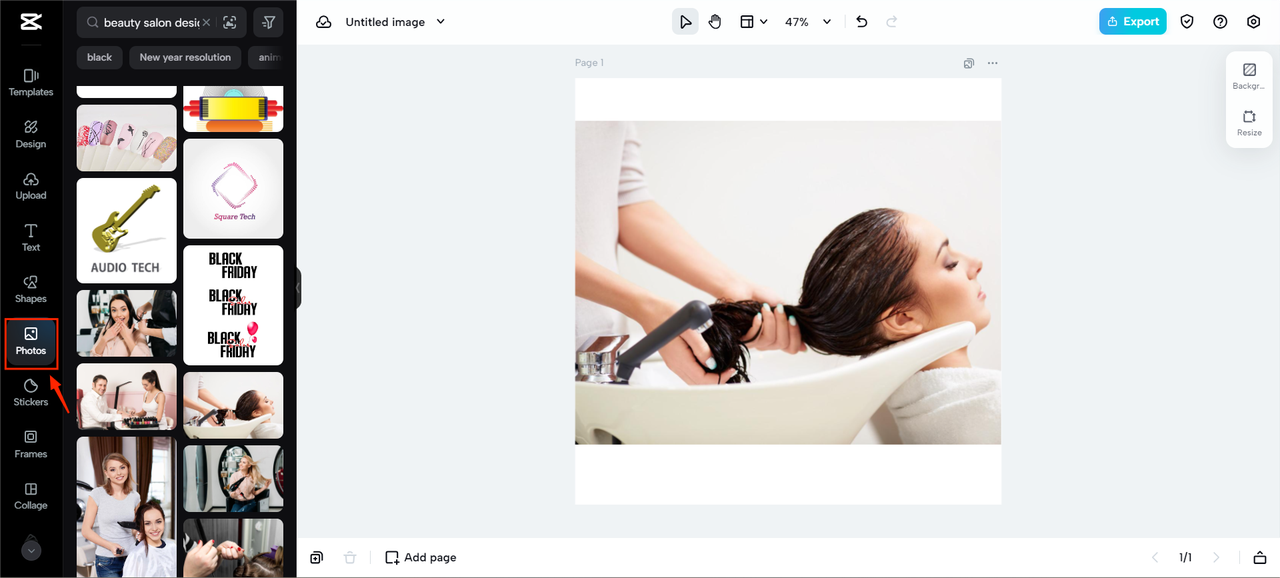Open the layout options icon
The height and width of the screenshot is (578, 1280).
click(x=747, y=21)
